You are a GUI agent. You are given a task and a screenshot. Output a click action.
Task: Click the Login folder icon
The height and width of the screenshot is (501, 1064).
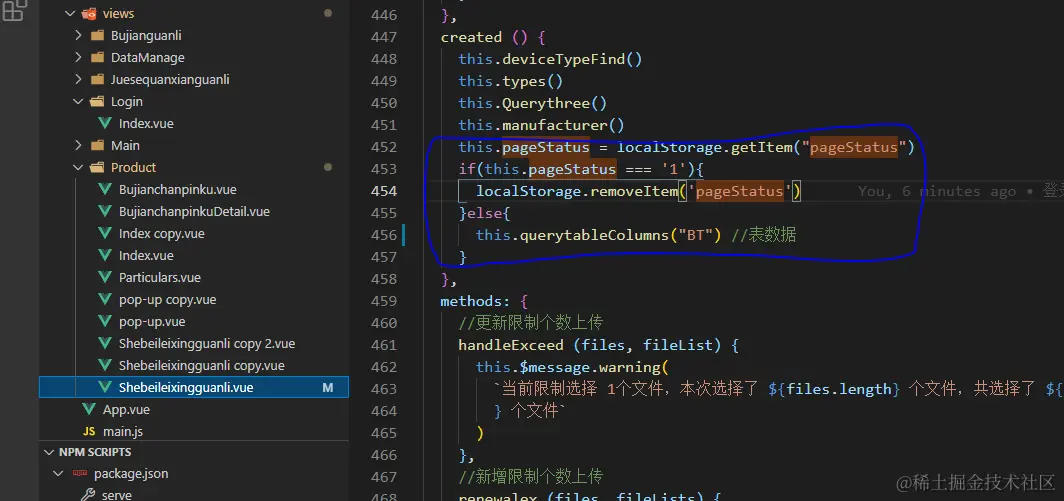point(97,101)
